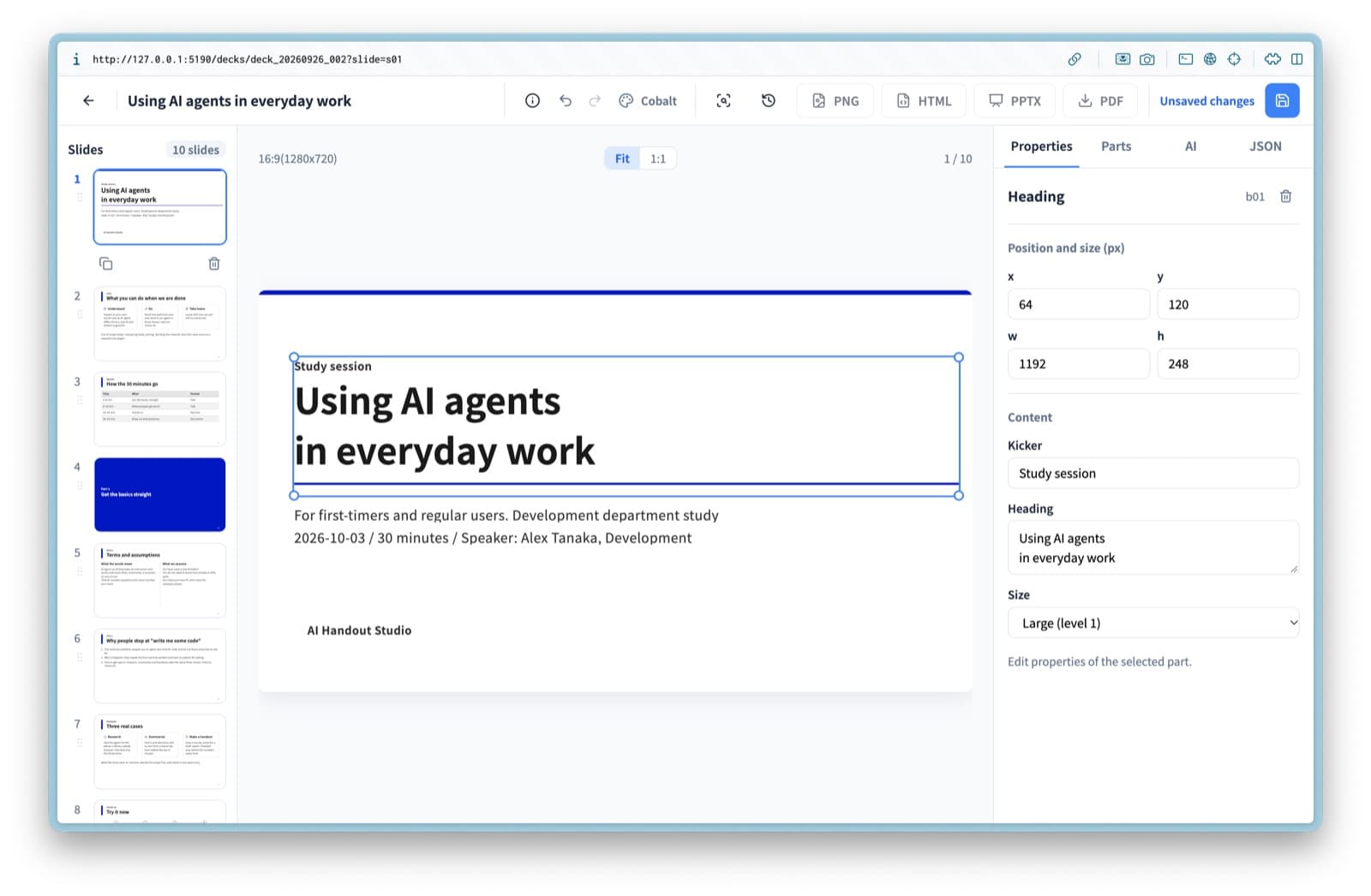Screen dimensions: 1371x896
Task: Delete slide 1 with the trash icon under it
Action: 214,264
